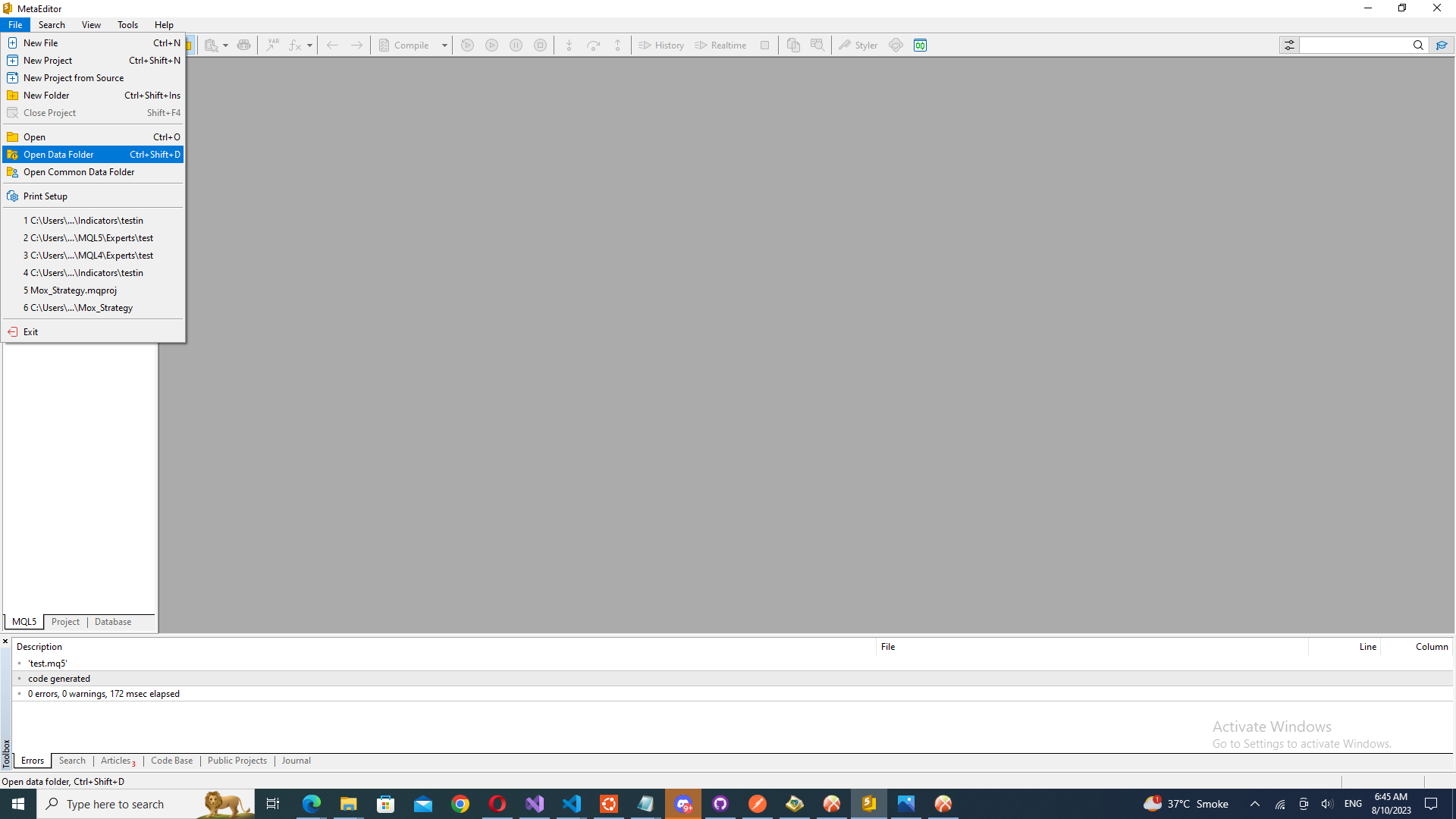Image resolution: width=1456 pixels, height=819 pixels.
Task: Expand the Compile dropdown arrow
Action: tap(444, 45)
